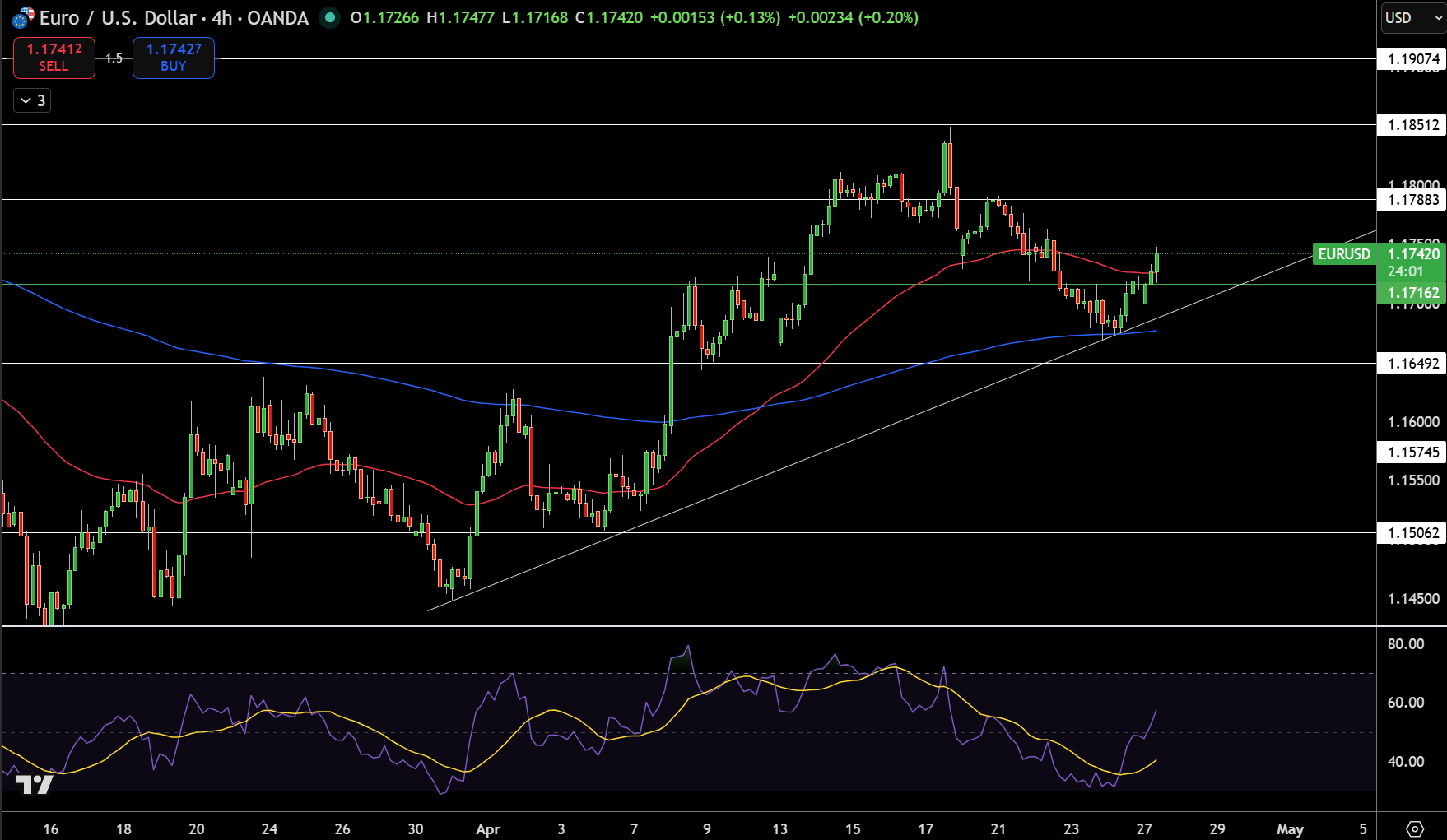Click the 40.00 RSI scale value
Screen dimensions: 1447x840
1406,762
